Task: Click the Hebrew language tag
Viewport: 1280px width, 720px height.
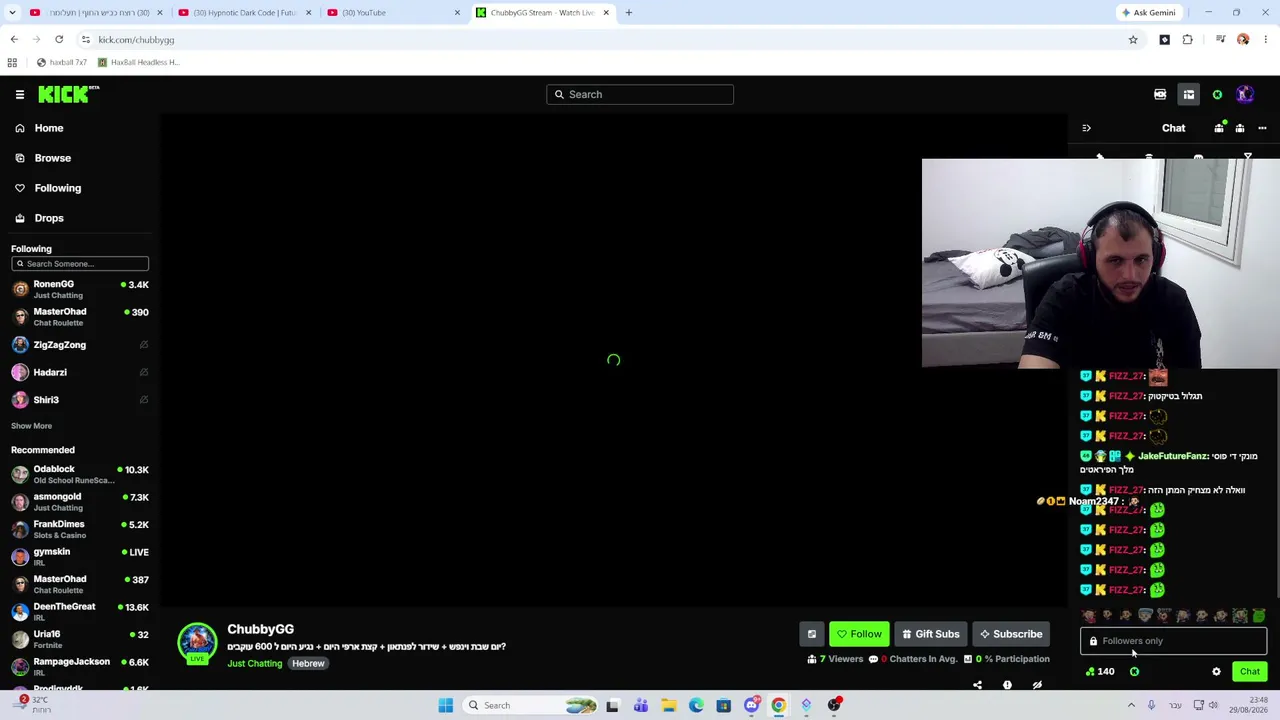Action: [308, 664]
